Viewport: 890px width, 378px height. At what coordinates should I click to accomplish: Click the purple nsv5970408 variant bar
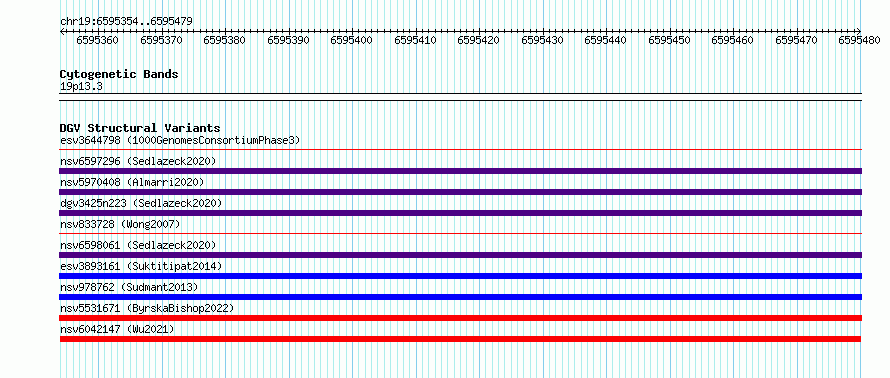460,192
